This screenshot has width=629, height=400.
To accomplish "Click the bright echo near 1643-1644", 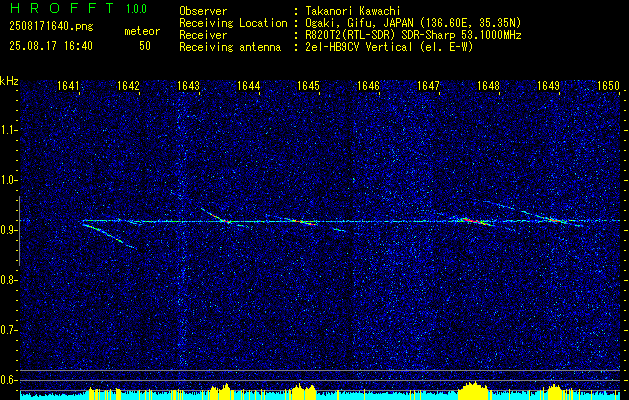I will click(x=217, y=216).
